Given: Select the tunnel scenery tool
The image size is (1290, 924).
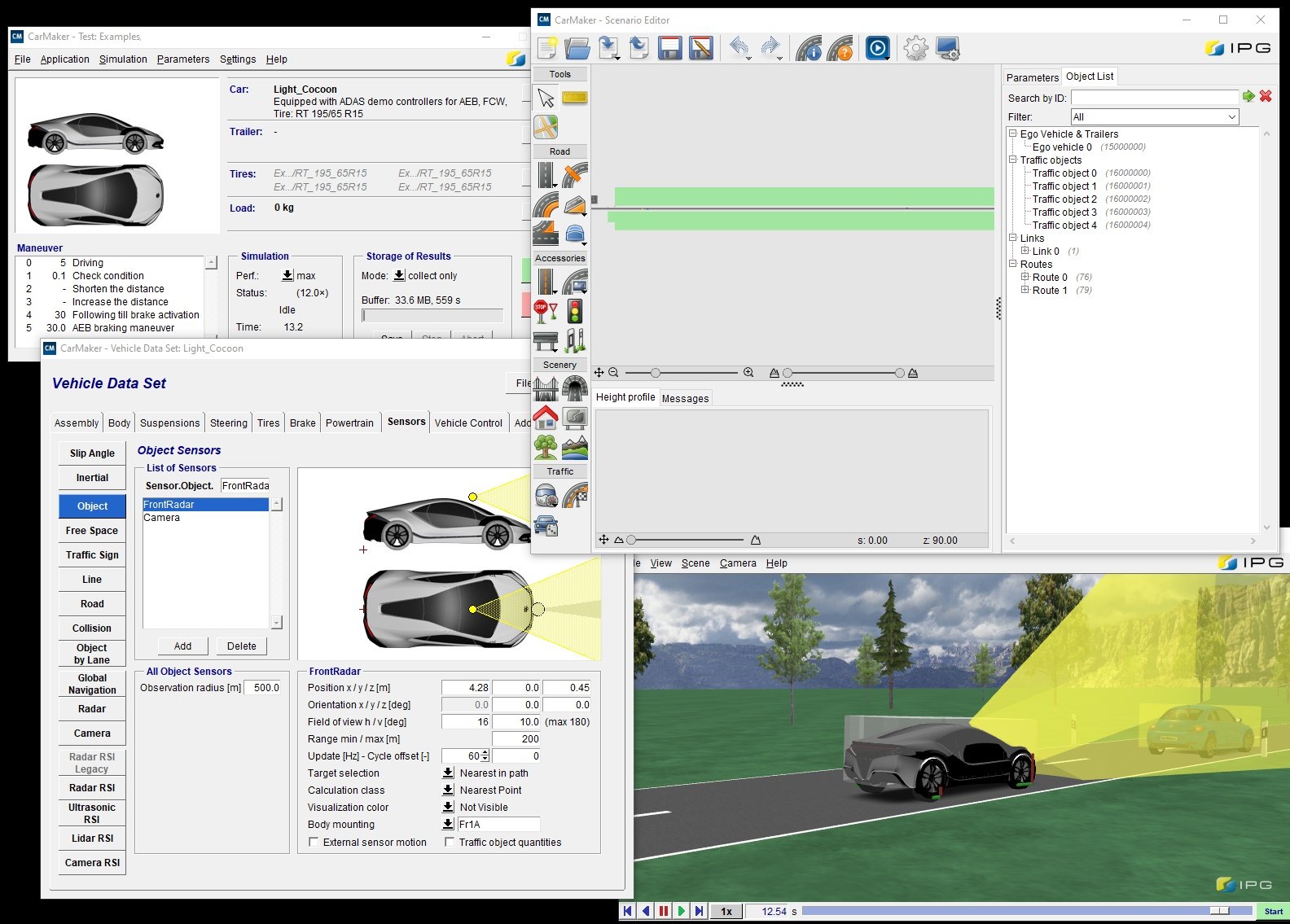Looking at the screenshot, I should pos(575,388).
